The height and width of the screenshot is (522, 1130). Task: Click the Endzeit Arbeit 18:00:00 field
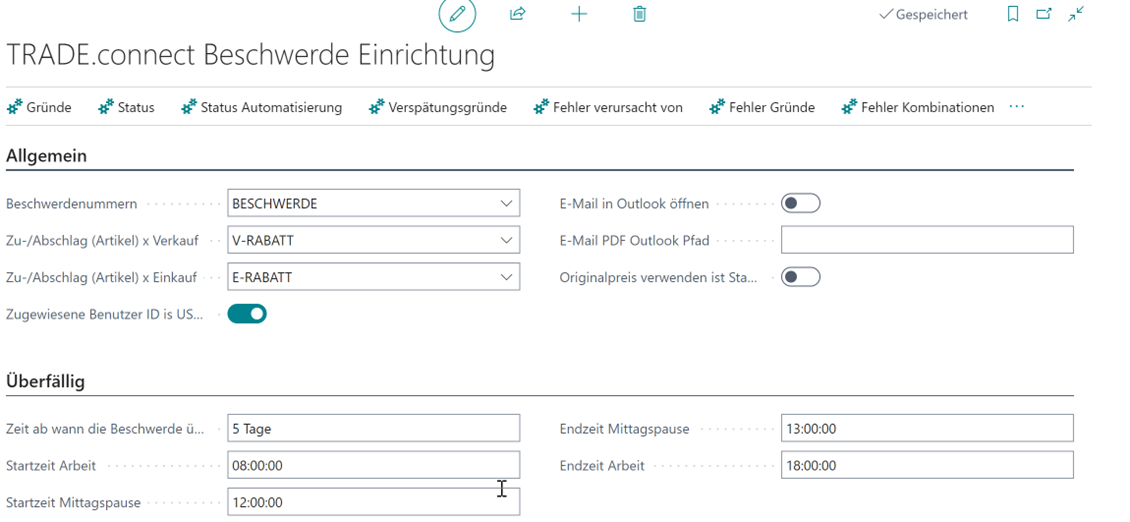[x=927, y=465]
